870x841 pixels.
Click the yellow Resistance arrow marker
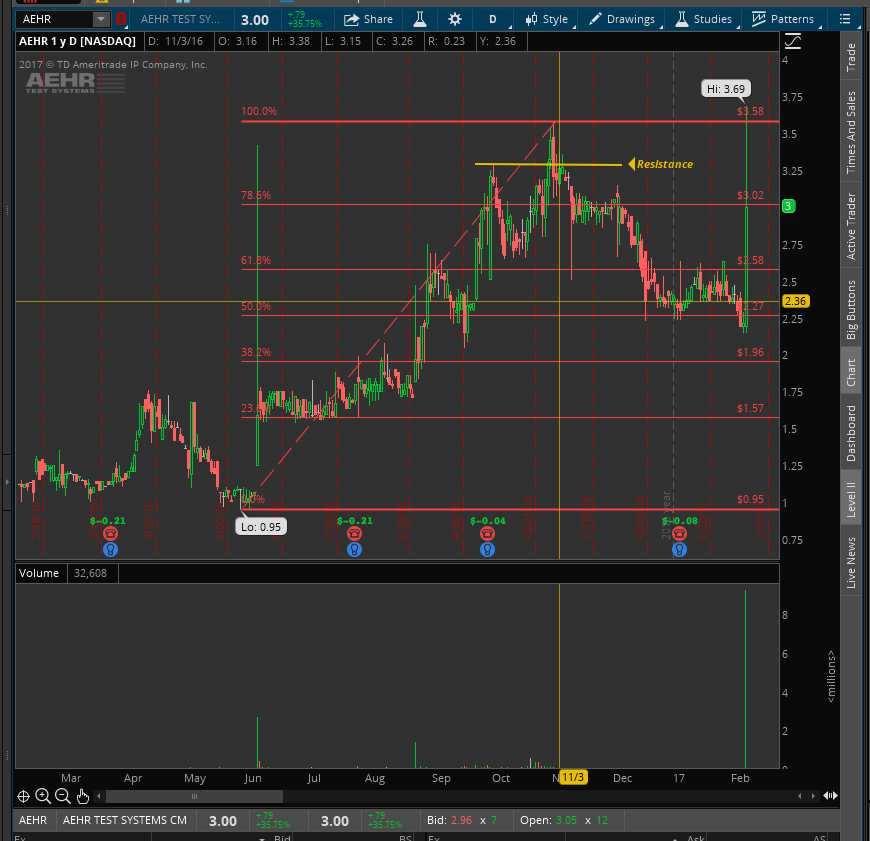pyautogui.click(x=631, y=164)
